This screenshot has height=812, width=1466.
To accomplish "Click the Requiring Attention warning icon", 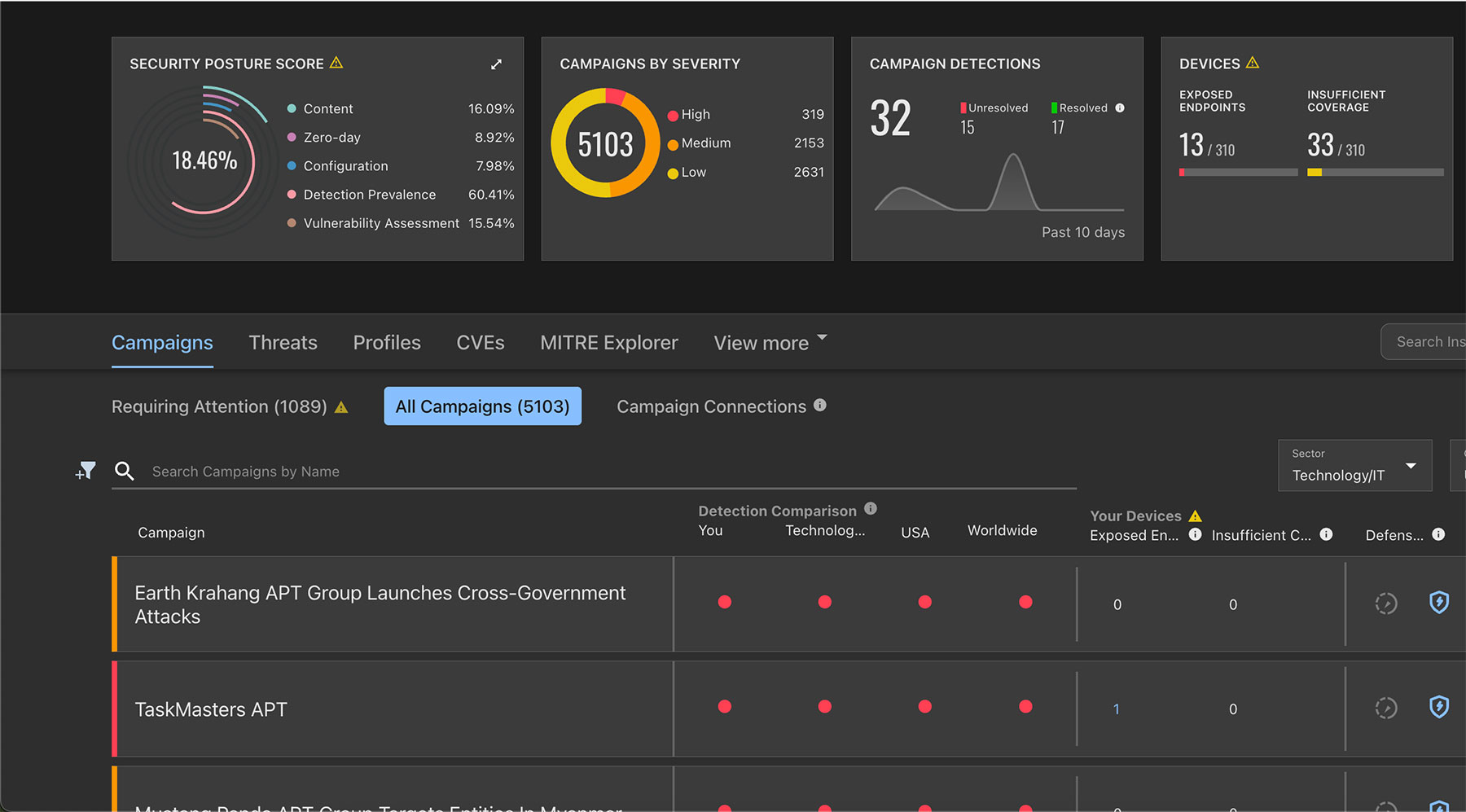I will [x=341, y=407].
